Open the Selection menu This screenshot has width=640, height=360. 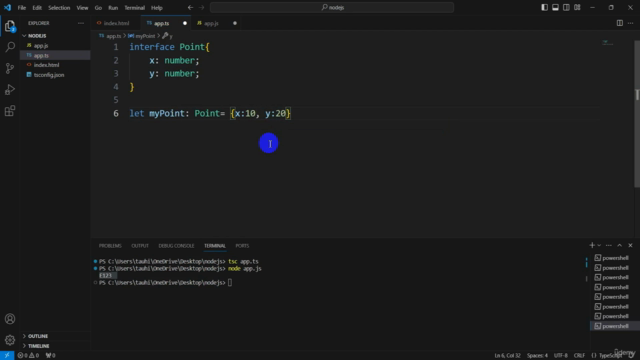59,7
